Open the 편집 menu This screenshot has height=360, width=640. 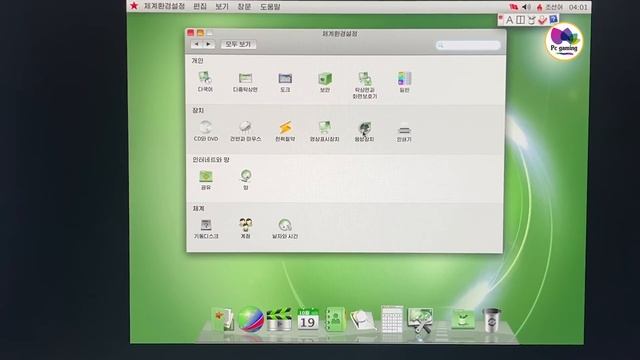pos(200,7)
